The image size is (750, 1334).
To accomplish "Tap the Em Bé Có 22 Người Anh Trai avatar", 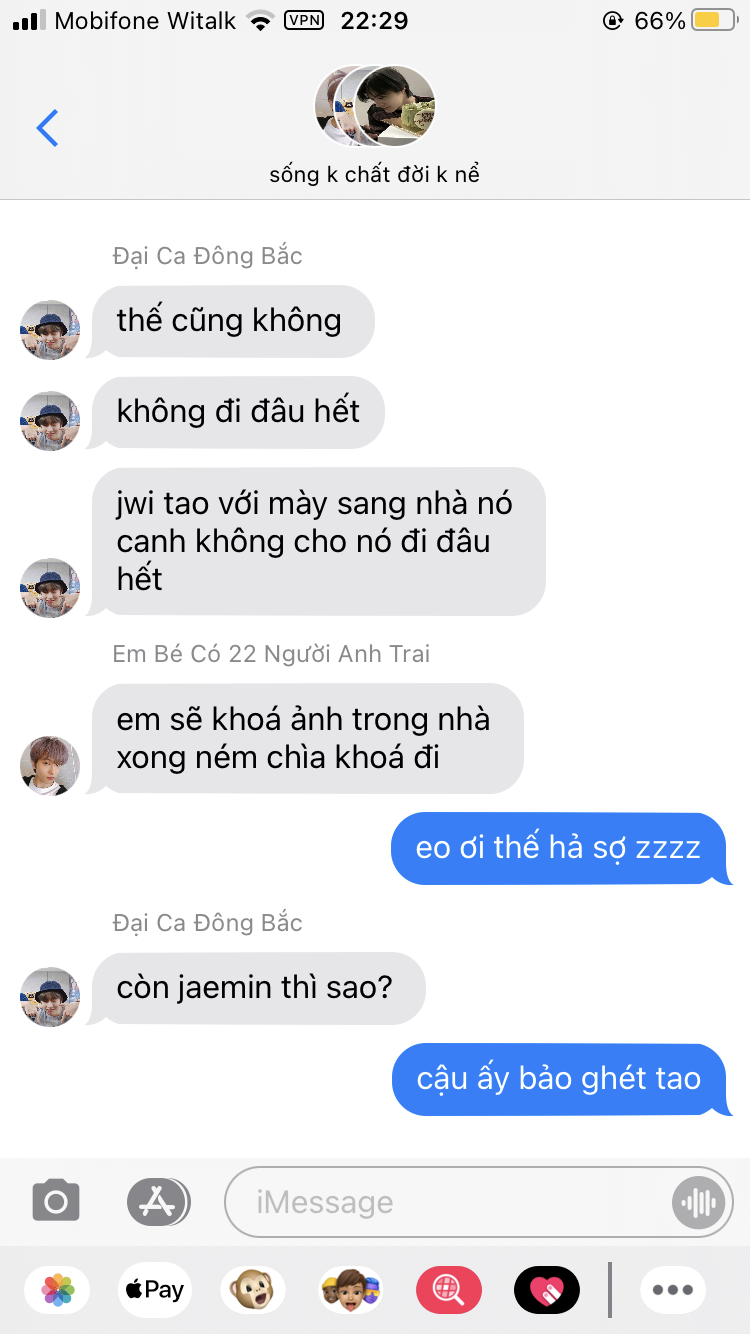I will pos(50,766).
